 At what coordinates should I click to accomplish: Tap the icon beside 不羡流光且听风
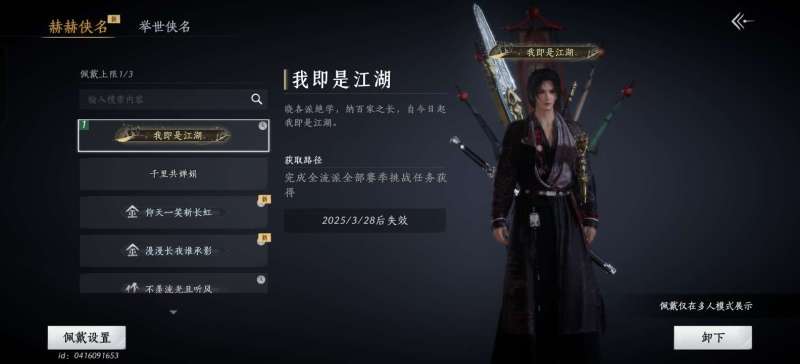[x=132, y=288]
